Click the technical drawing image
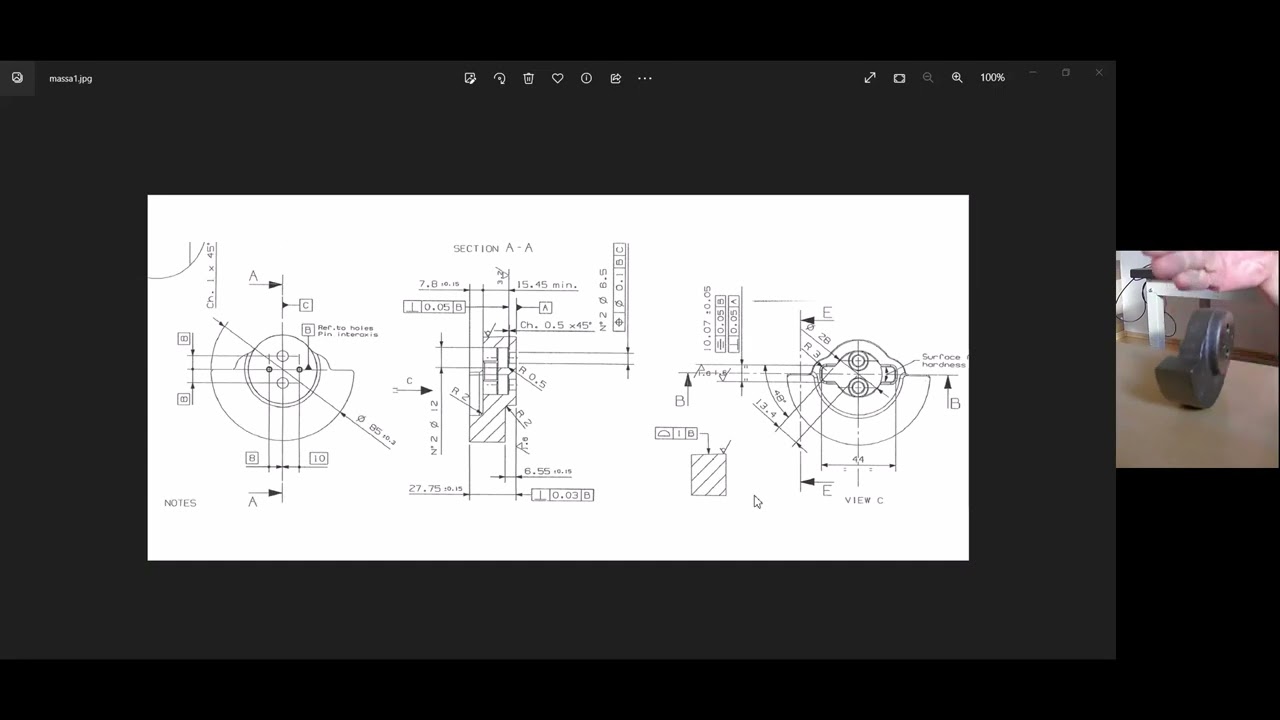The height and width of the screenshot is (720, 1280). coord(558,377)
